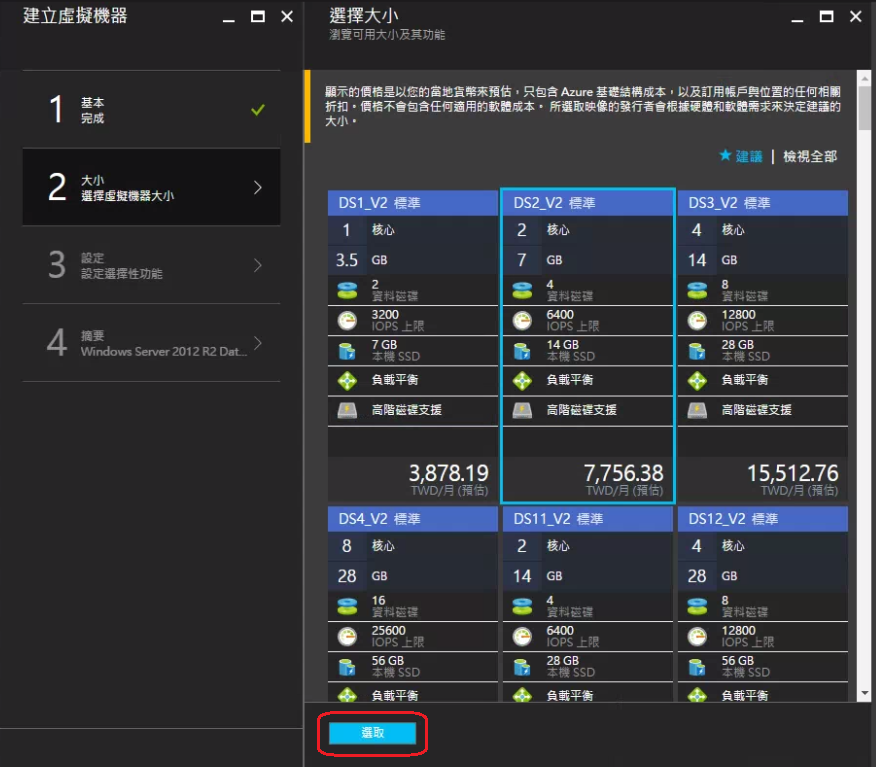876x767 pixels.
Task: Select the DS11_V2 標準 size card header
Action: 588,519
